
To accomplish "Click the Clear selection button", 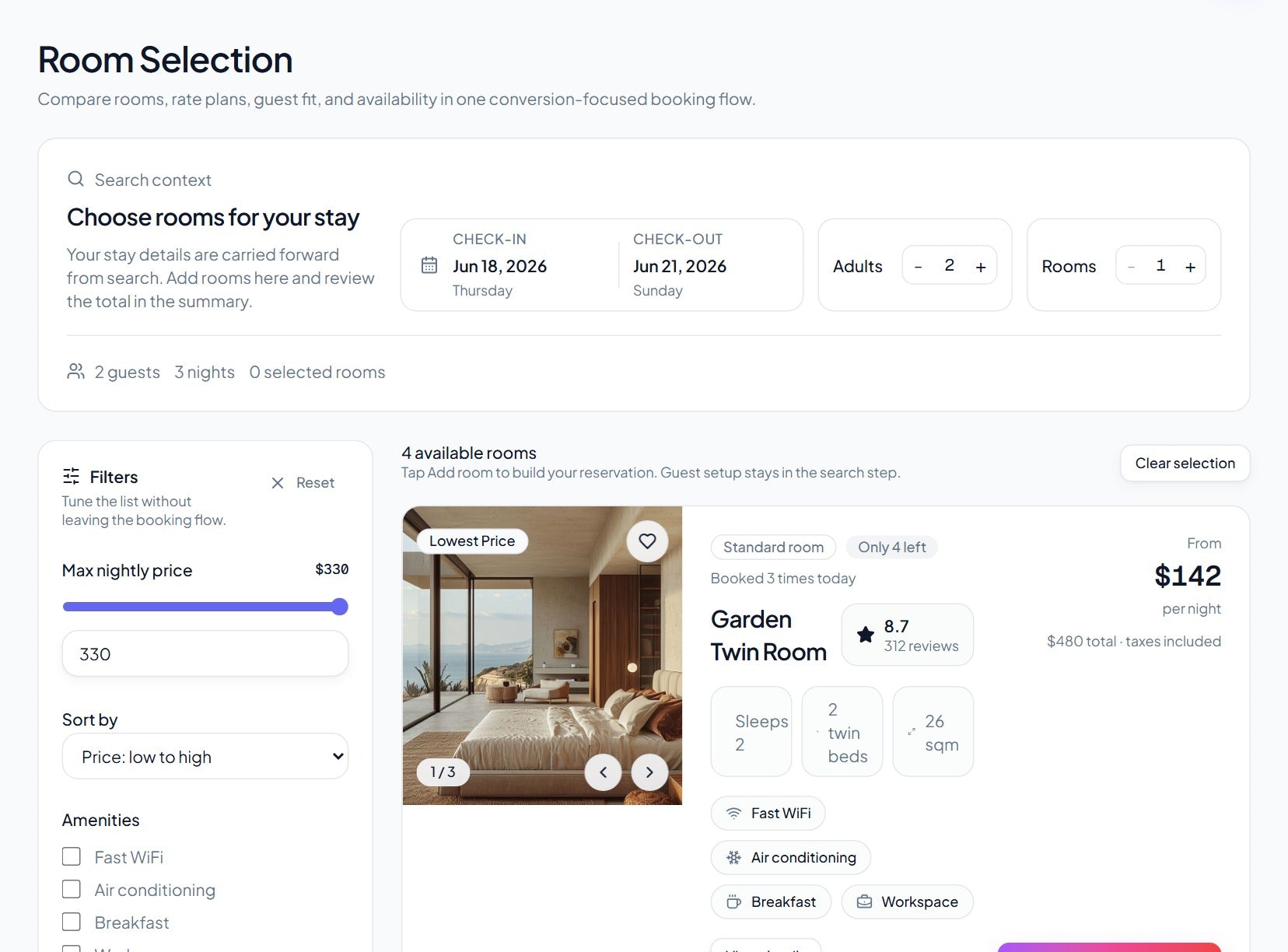I will click(1185, 463).
